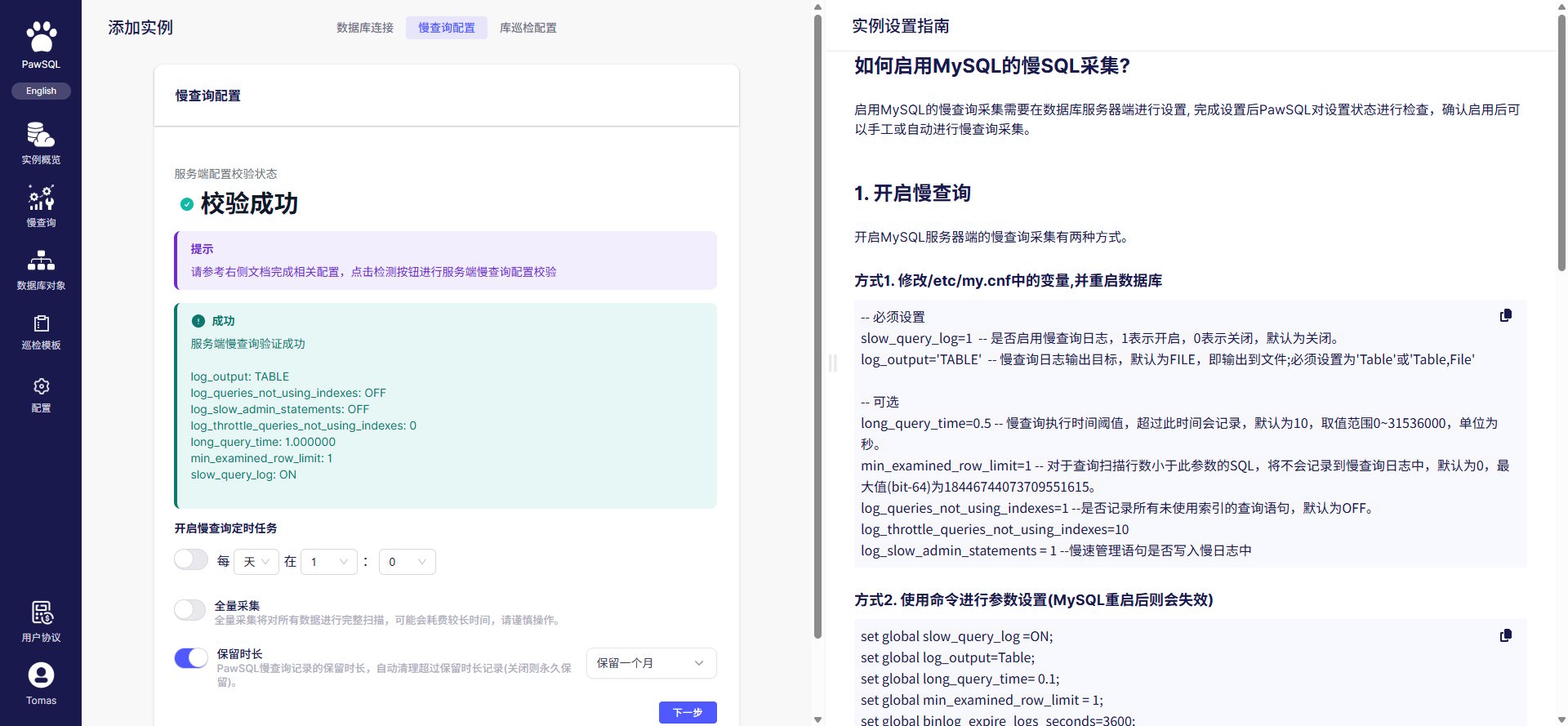Click the panel splitter handle
The height and width of the screenshot is (726, 1568).
pyautogui.click(x=832, y=363)
